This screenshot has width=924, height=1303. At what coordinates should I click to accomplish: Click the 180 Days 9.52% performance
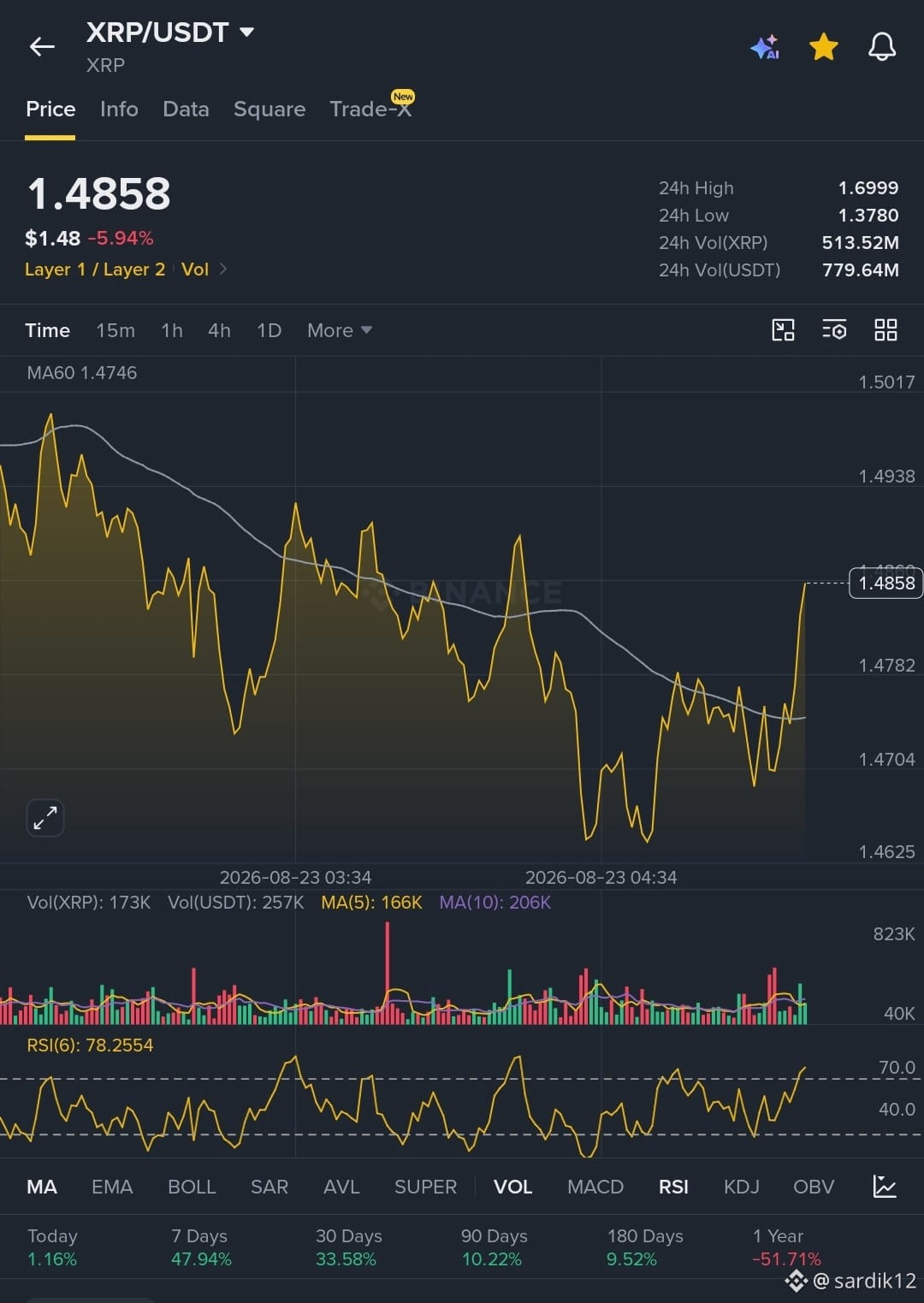[645, 1247]
